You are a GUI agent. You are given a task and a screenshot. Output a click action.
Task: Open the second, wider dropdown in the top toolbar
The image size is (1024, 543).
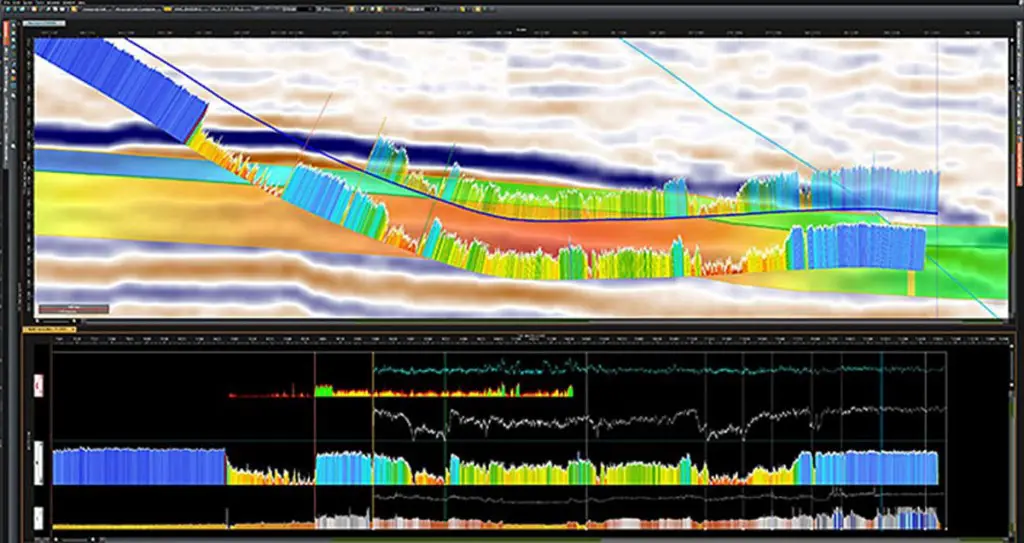click(x=138, y=9)
